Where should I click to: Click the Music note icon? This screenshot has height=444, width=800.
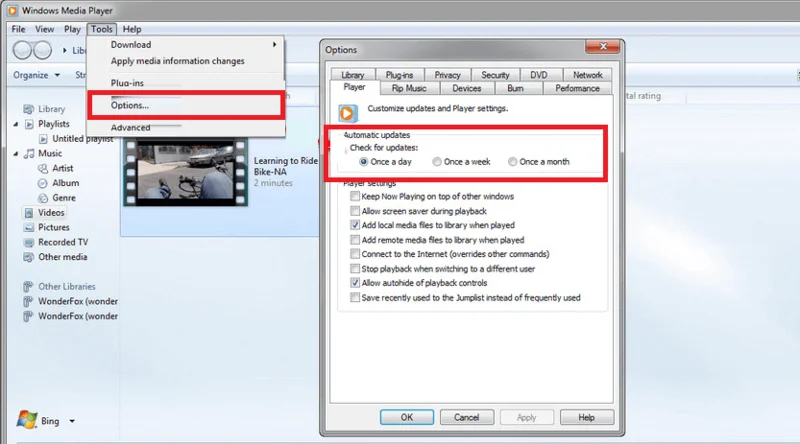(30, 153)
